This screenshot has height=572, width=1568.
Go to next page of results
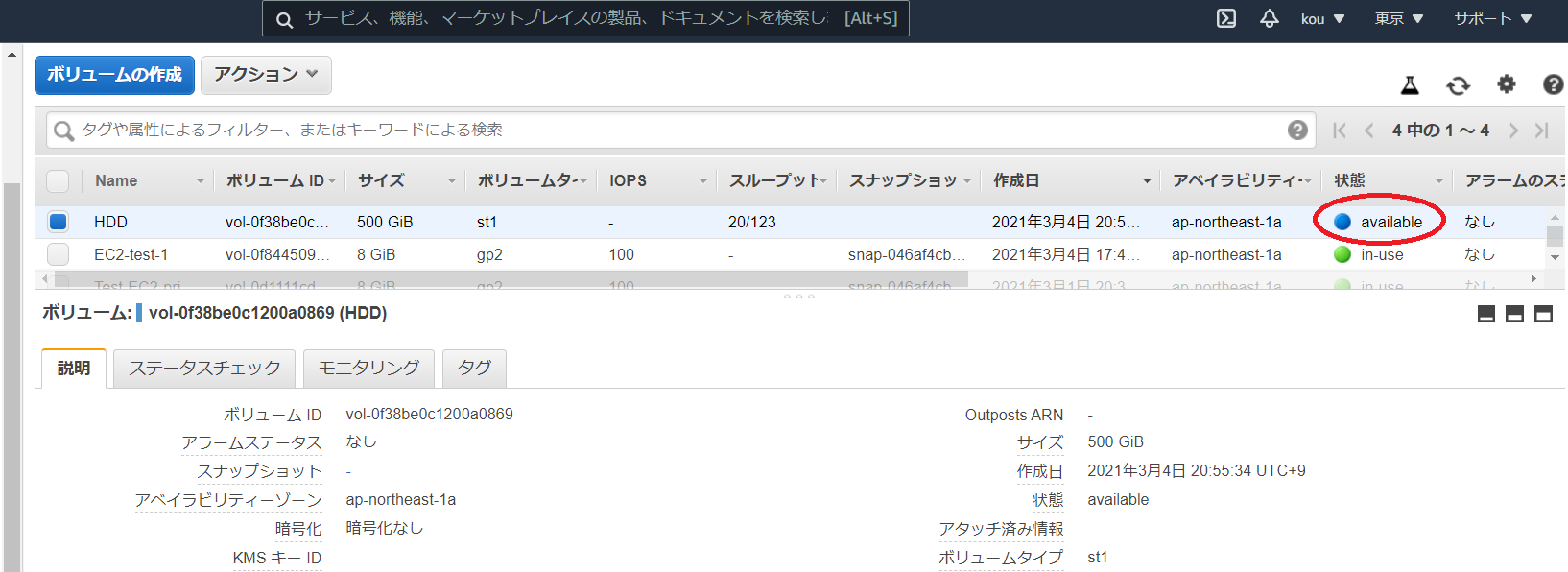click(1513, 131)
